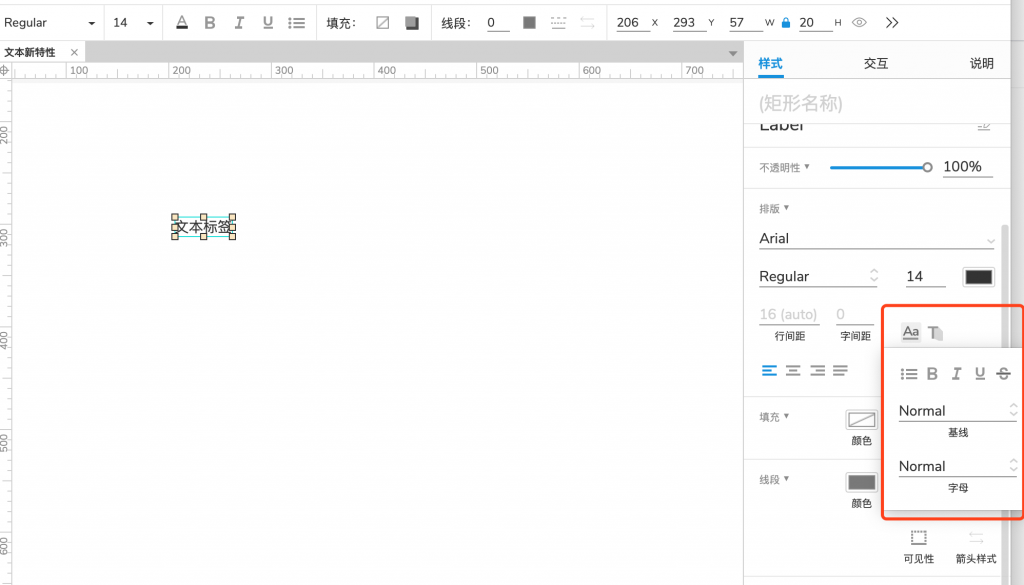This screenshot has width=1024, height=585.
Task: Center-align text in the style panel
Action: (793, 371)
